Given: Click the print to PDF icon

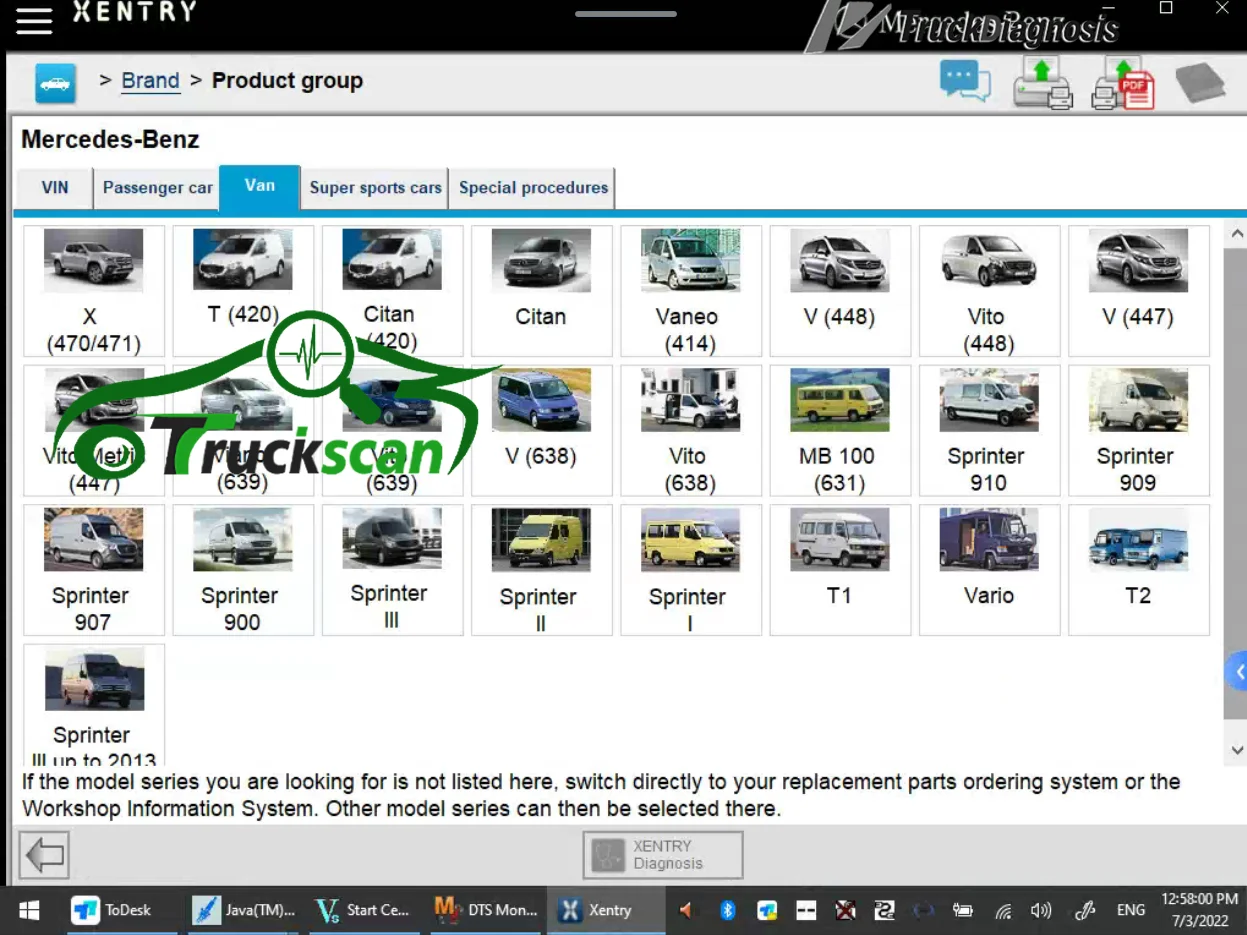Looking at the screenshot, I should click(x=1123, y=82).
